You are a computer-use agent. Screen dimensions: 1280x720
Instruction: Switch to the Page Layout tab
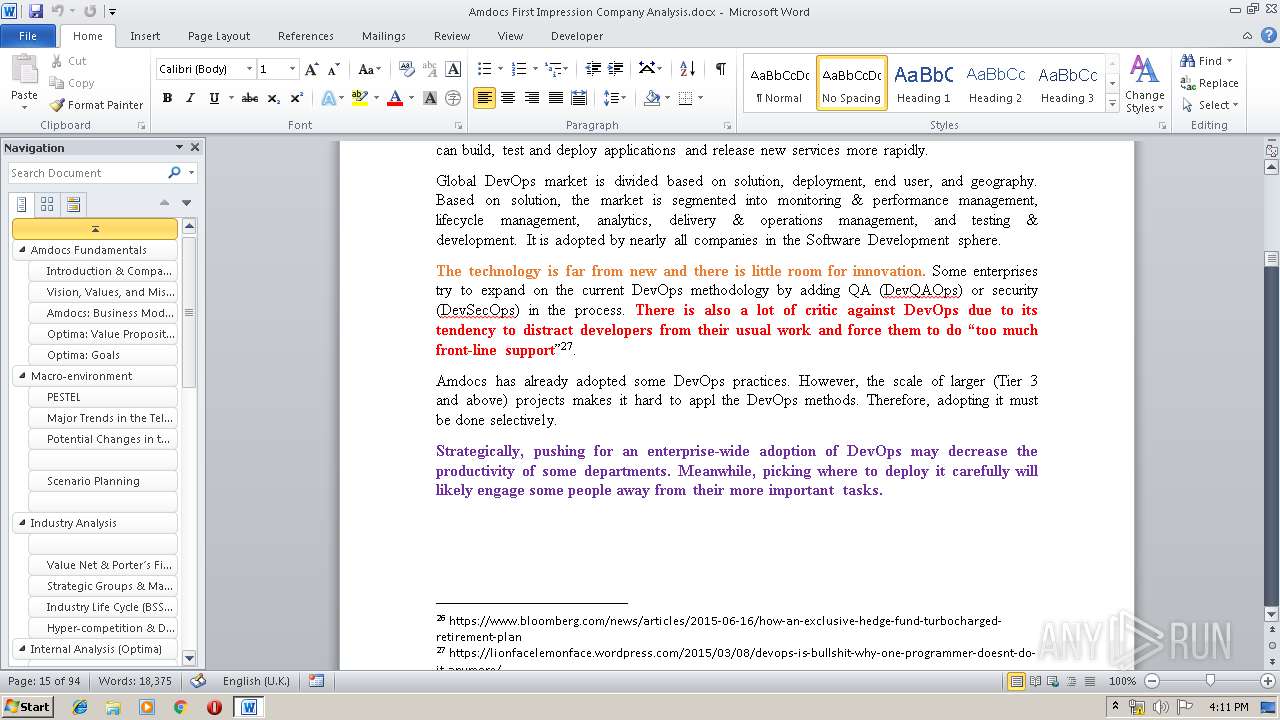pos(219,36)
